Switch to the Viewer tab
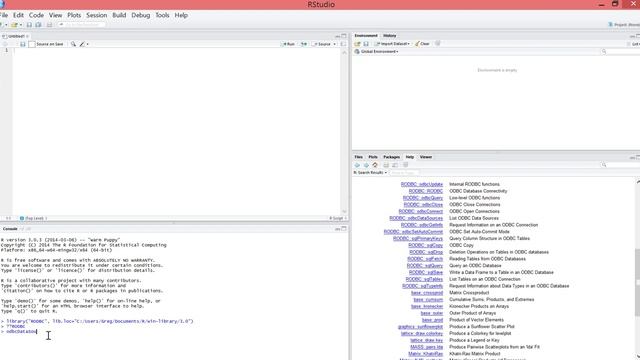Image resolution: width=640 pixels, height=360 pixels. (x=426, y=157)
